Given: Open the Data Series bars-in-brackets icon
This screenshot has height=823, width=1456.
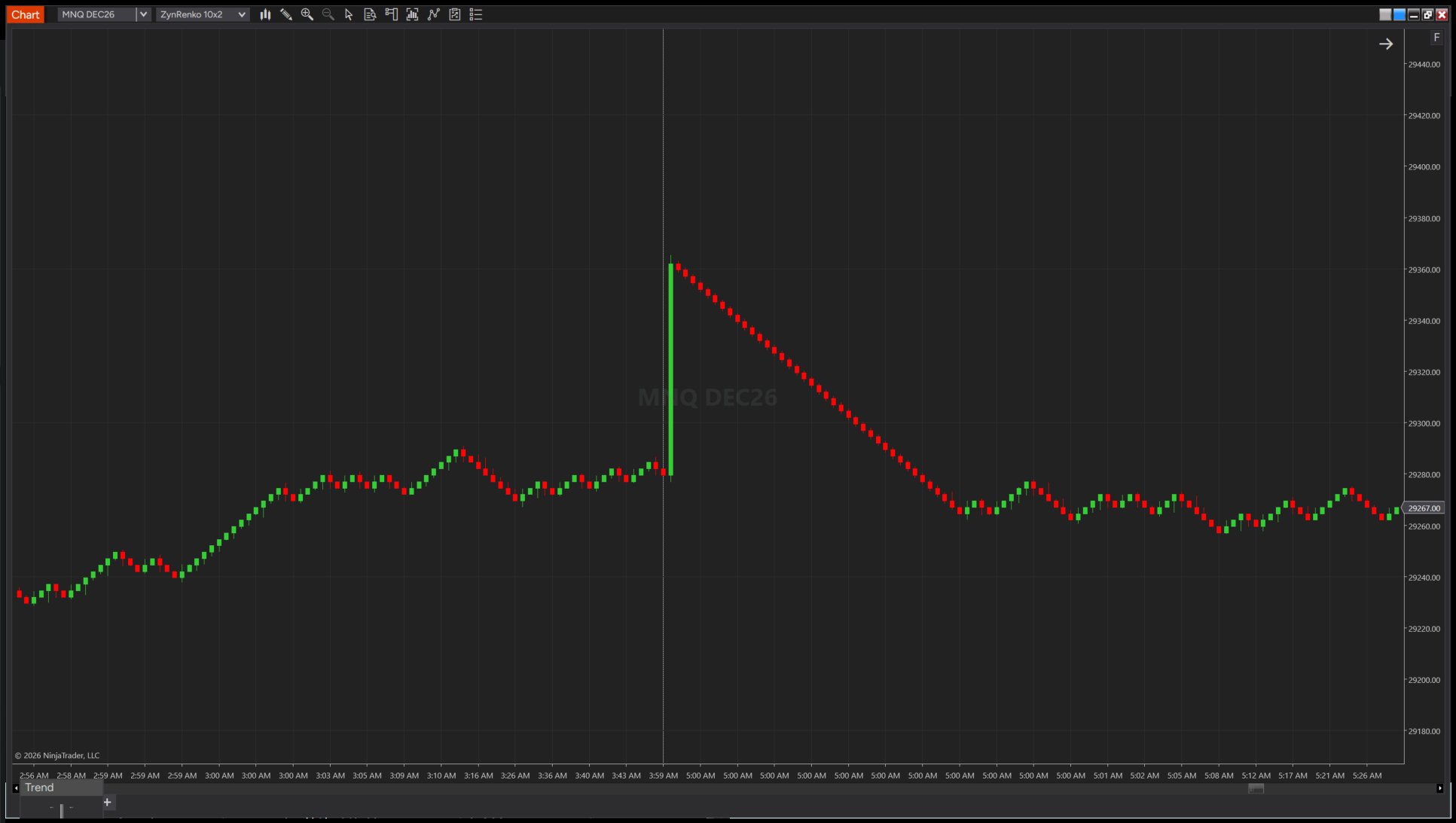Looking at the screenshot, I should coord(412,14).
